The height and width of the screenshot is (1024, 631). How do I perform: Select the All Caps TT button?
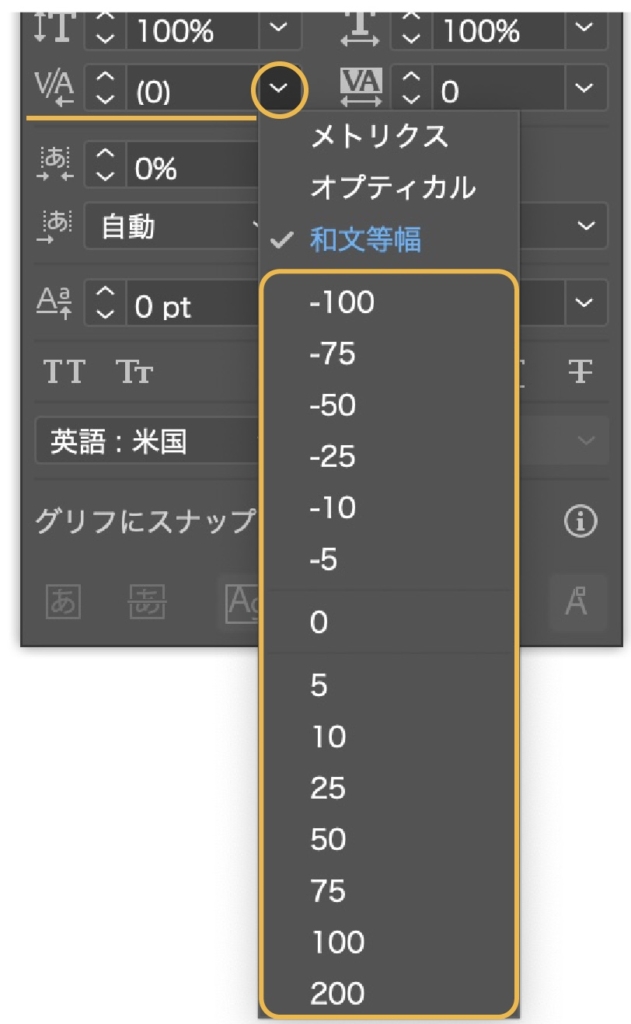click(64, 372)
